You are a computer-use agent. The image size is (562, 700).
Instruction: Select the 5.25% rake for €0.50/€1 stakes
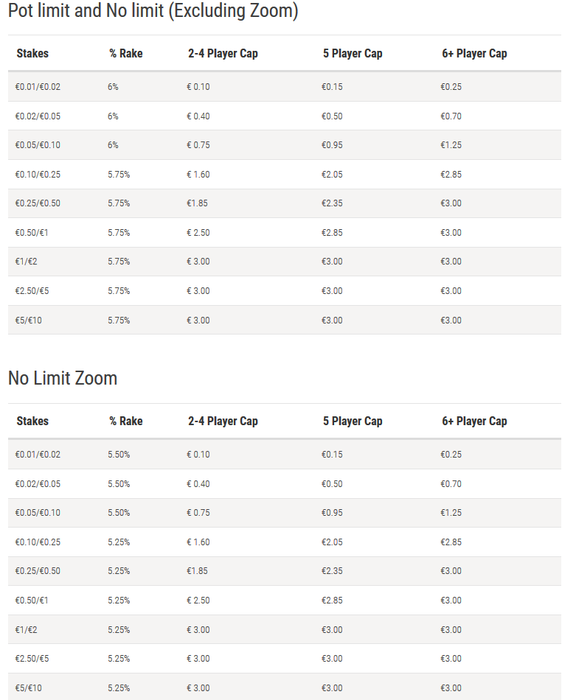(x=119, y=600)
